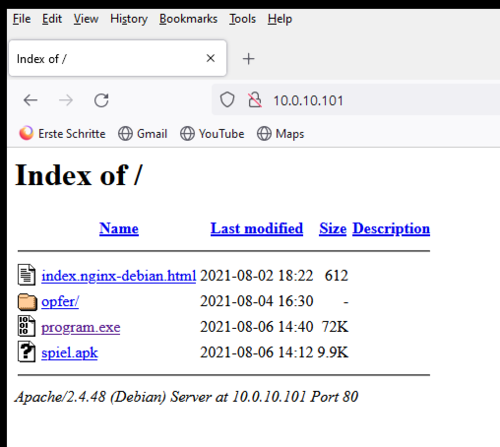Click the address bar showing 10.0.10.101
The image size is (500, 447).
(356, 100)
